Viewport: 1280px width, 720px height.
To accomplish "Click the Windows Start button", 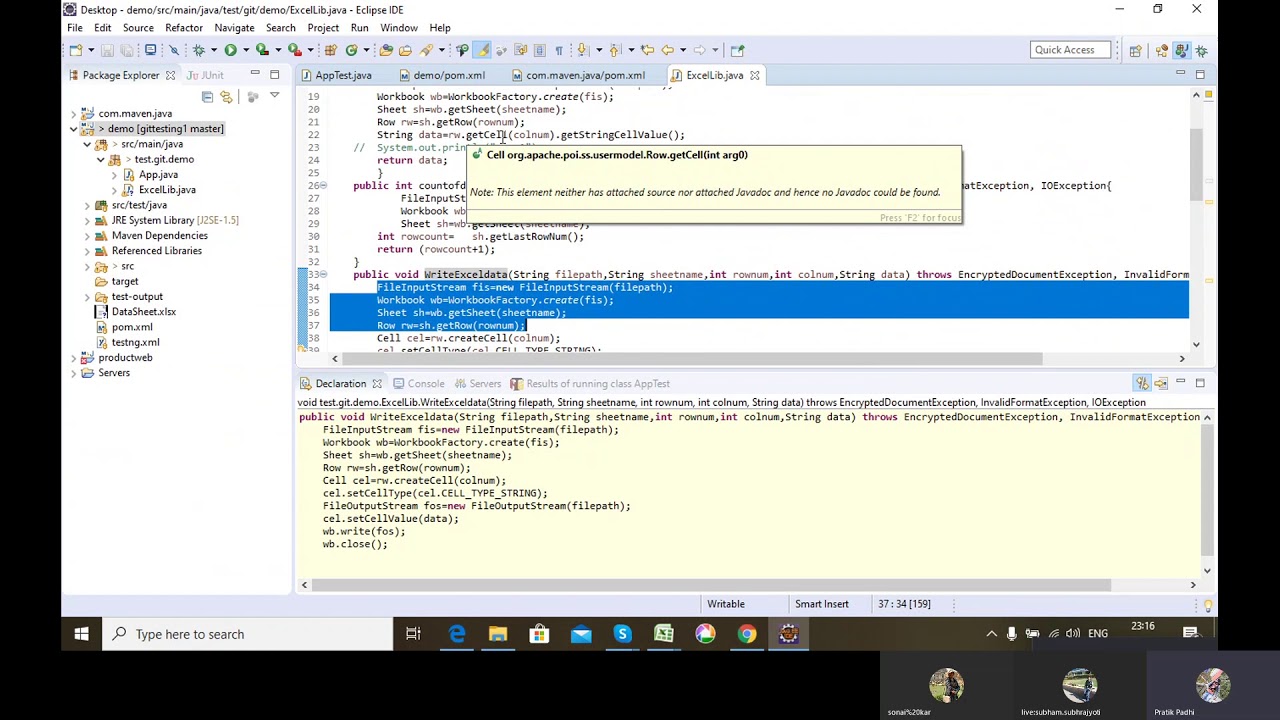I will 81,634.
